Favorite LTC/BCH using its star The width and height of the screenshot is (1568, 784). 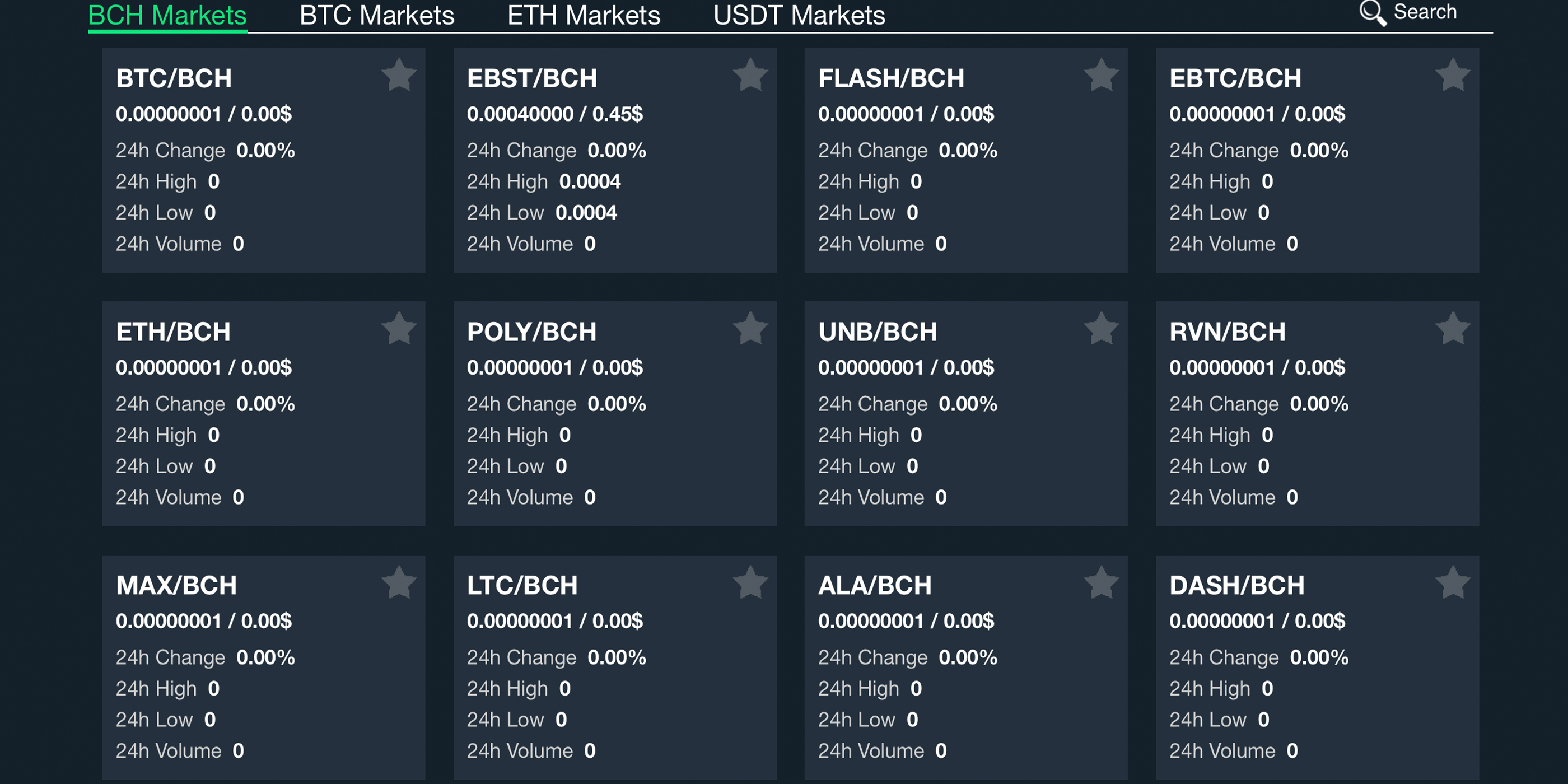coord(750,582)
